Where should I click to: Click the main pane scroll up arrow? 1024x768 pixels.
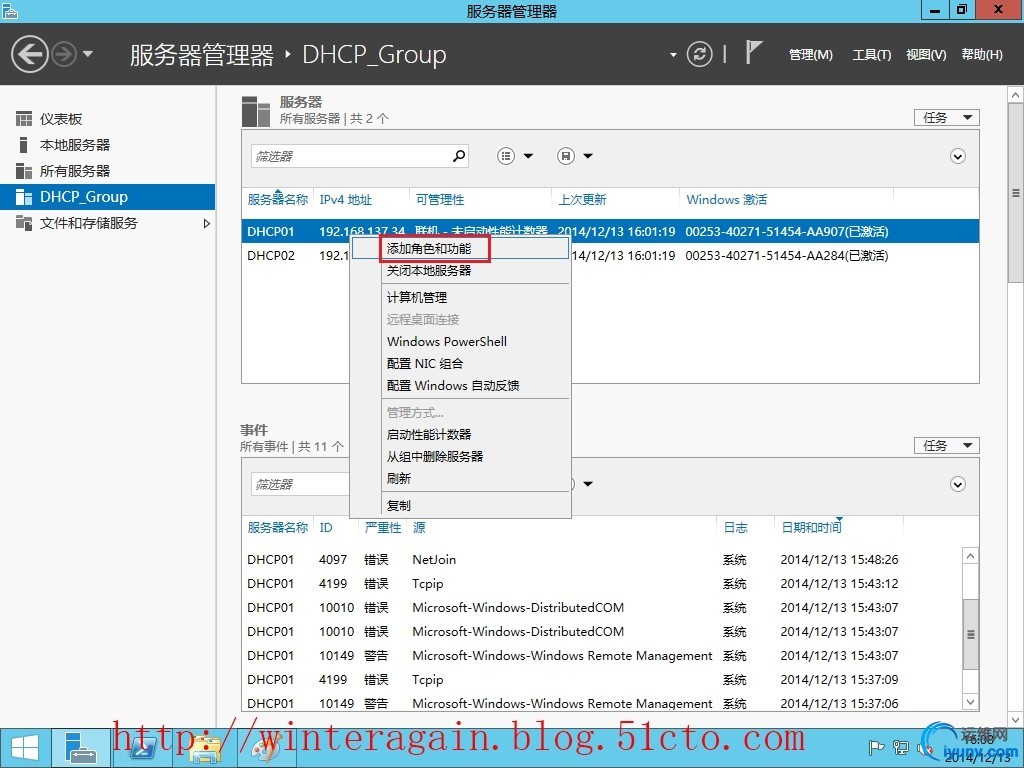[x=1016, y=95]
